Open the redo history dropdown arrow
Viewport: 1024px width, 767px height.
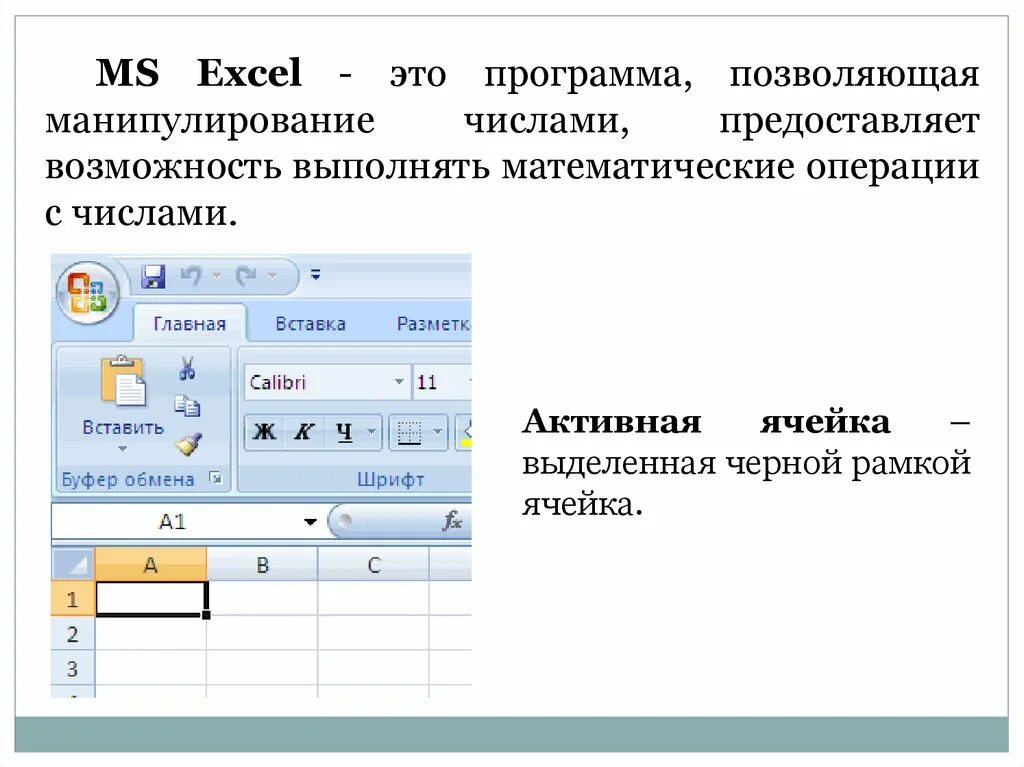pyautogui.click(x=272, y=276)
